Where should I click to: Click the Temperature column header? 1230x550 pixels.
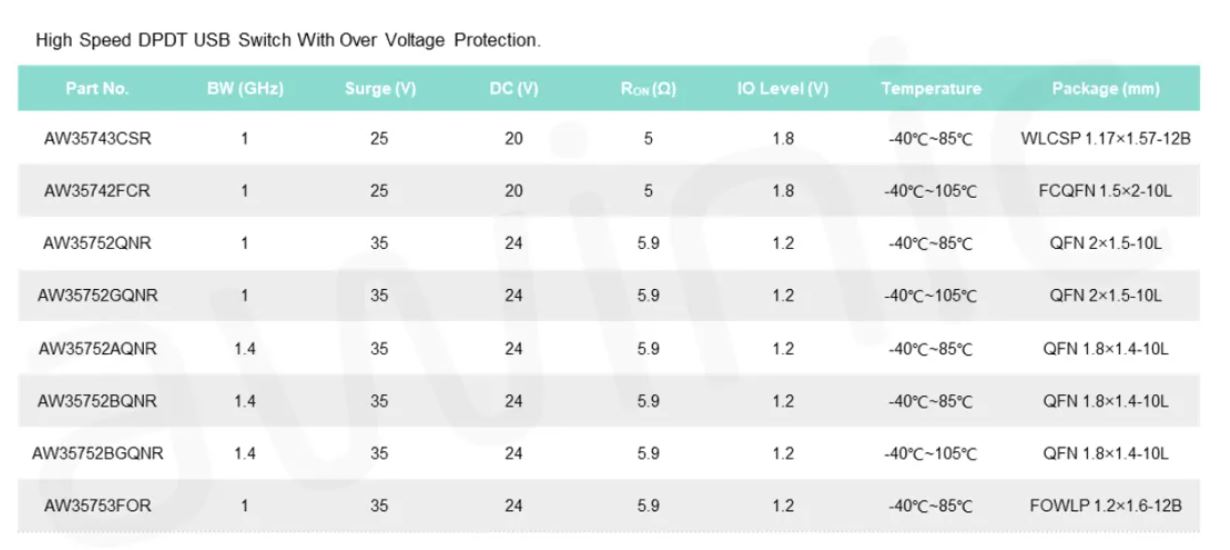pos(931,88)
